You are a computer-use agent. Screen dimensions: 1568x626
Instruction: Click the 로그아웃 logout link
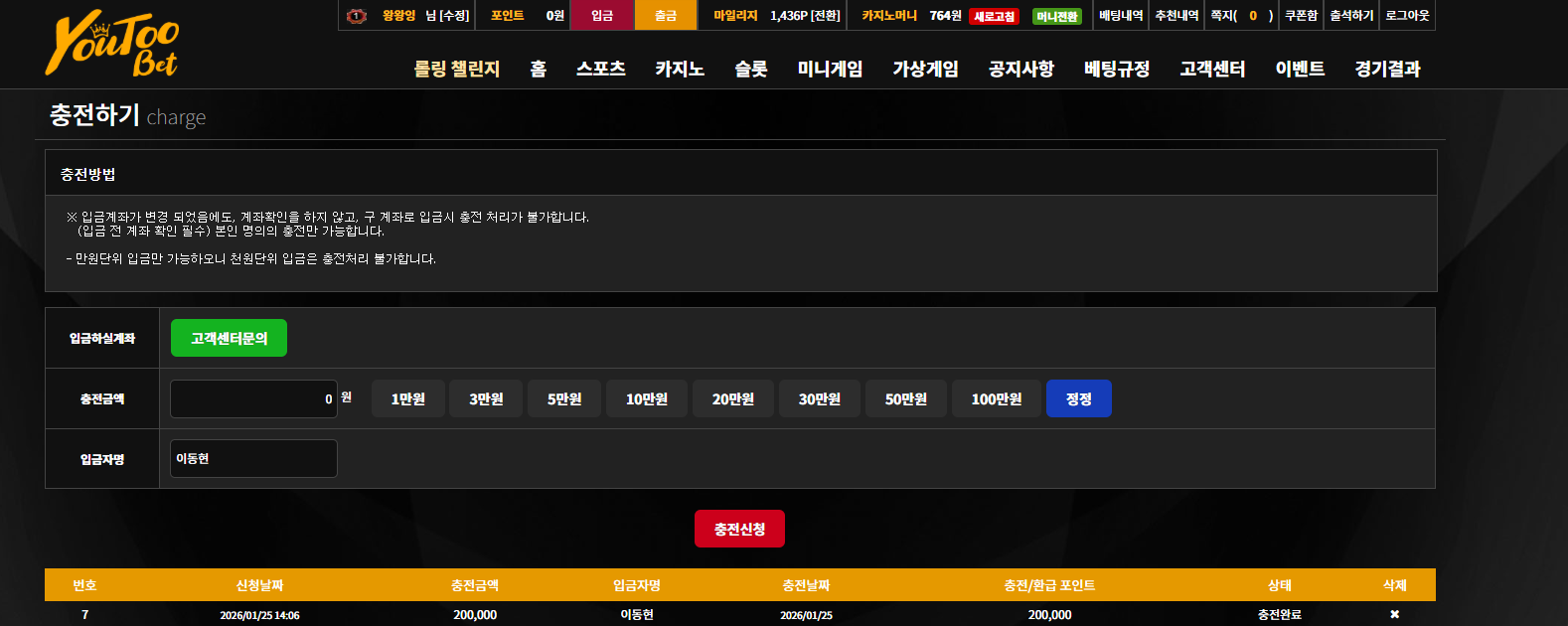pos(1407,15)
